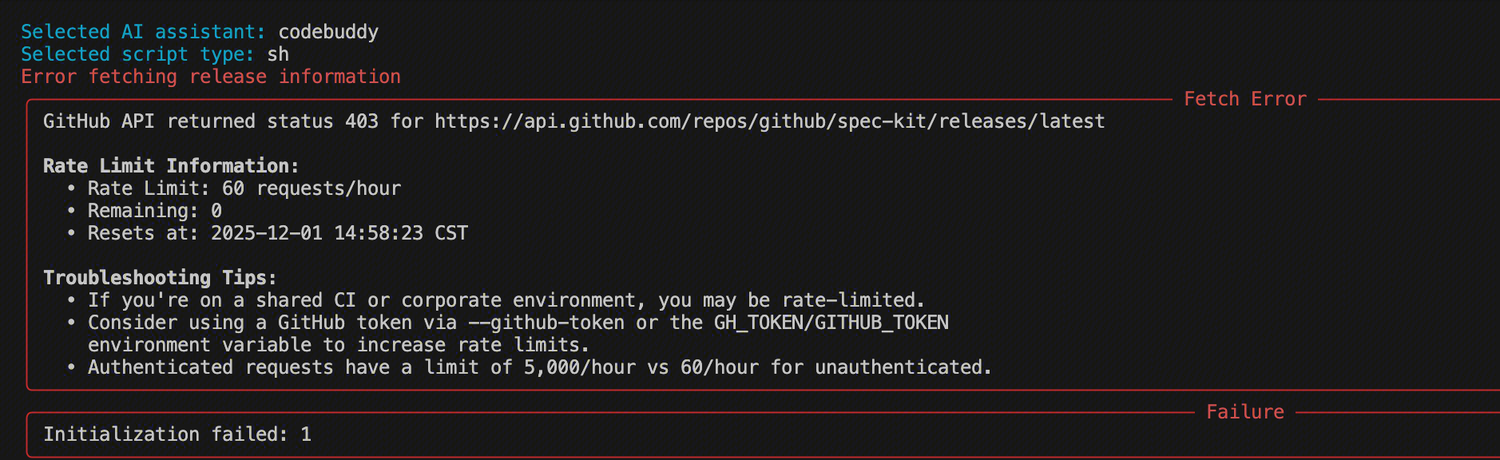1500x460 pixels.
Task: Click the 'Initialization failed: 1' message
Action: pos(177,434)
